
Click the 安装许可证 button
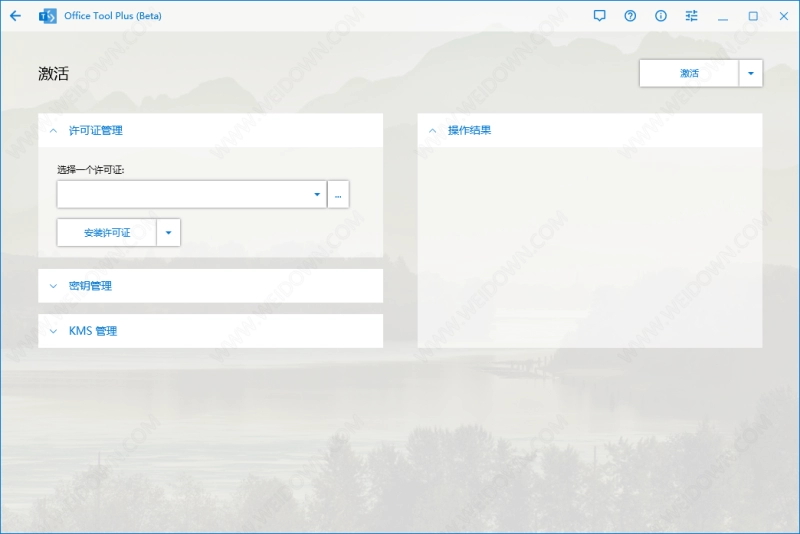coord(107,233)
